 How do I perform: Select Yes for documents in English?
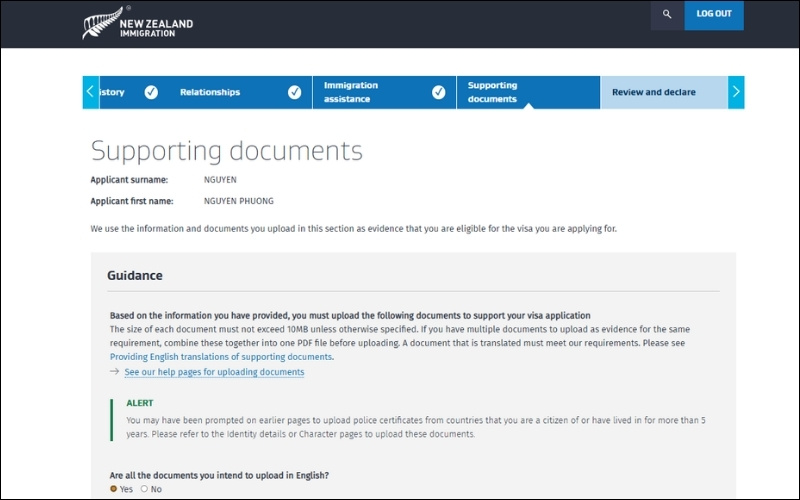point(114,489)
